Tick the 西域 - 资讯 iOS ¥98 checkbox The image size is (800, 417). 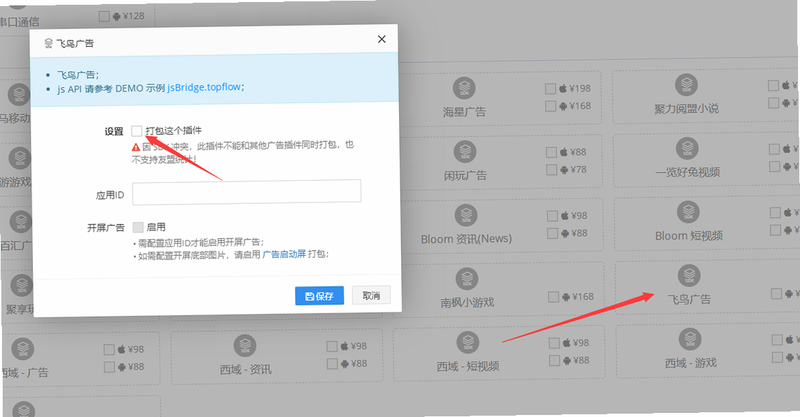click(x=332, y=347)
